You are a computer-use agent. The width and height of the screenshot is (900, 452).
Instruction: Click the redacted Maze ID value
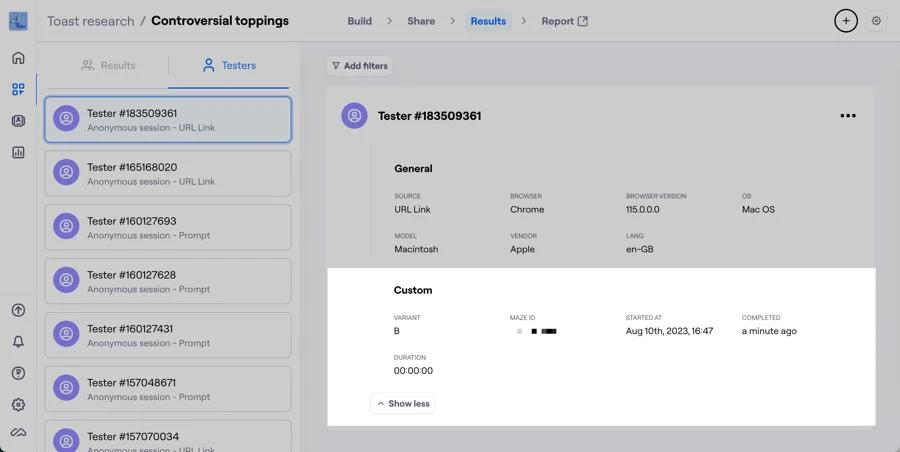click(536, 331)
